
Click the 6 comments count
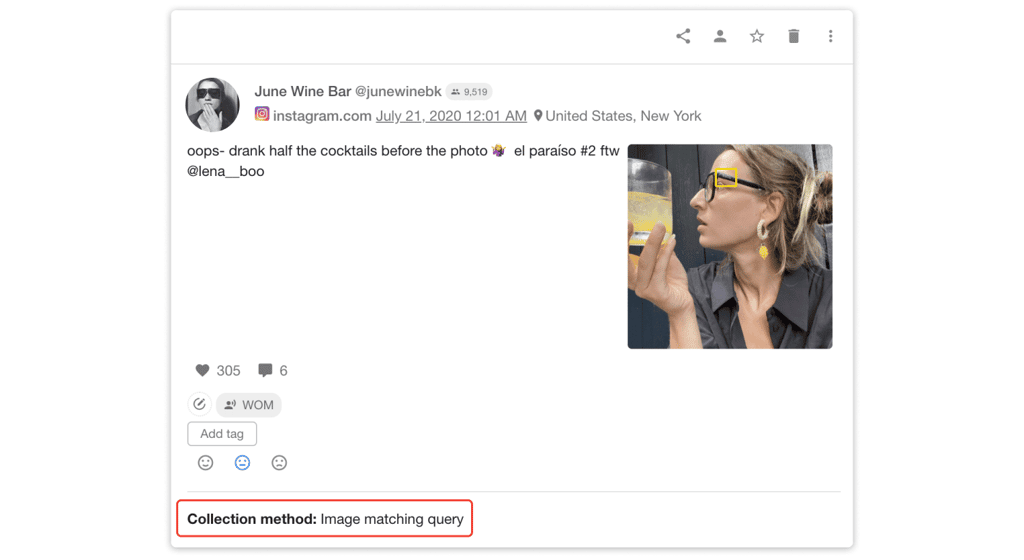pos(283,371)
